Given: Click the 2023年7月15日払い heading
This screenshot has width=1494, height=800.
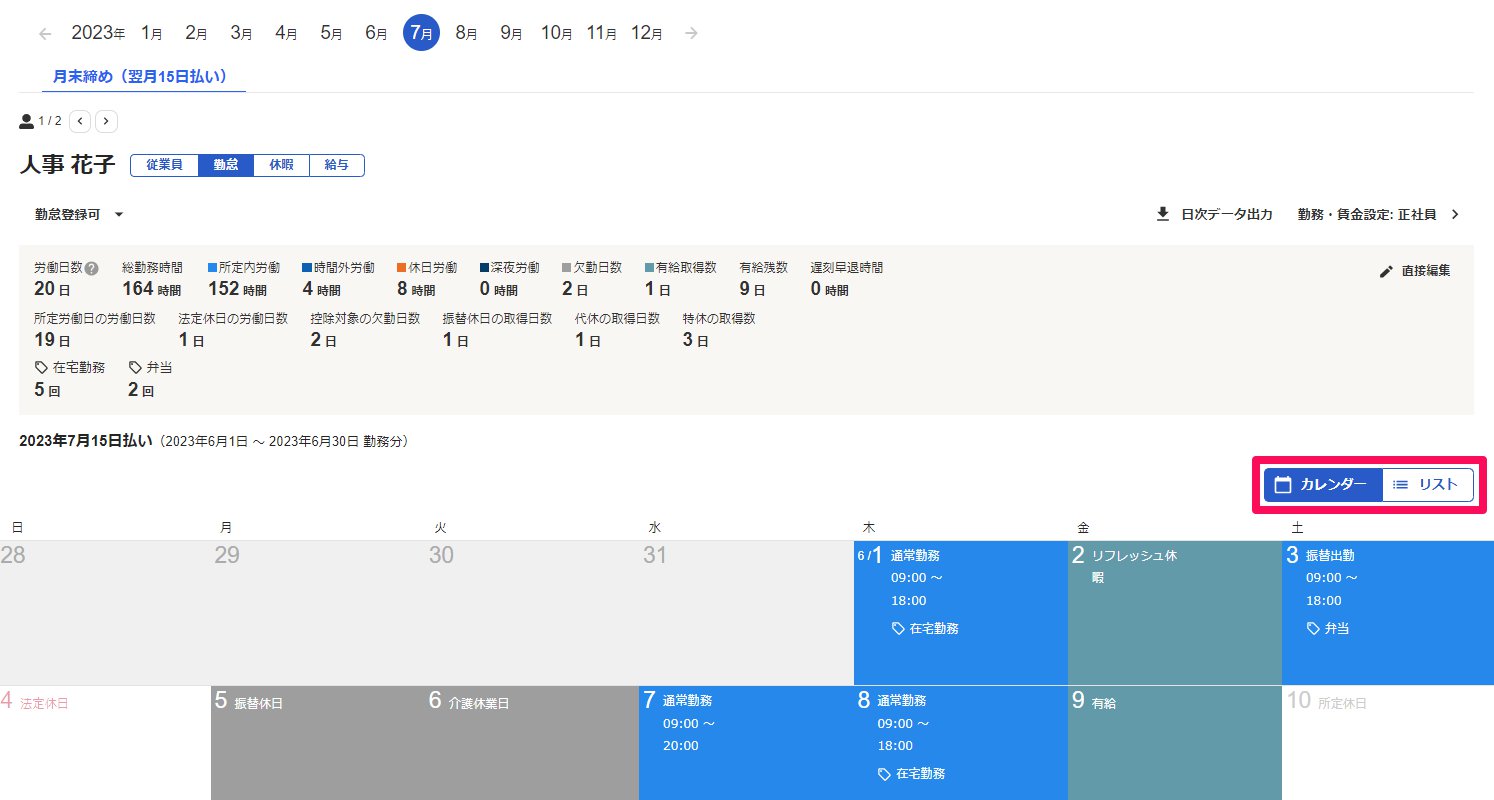Looking at the screenshot, I should pyautogui.click(x=86, y=441).
